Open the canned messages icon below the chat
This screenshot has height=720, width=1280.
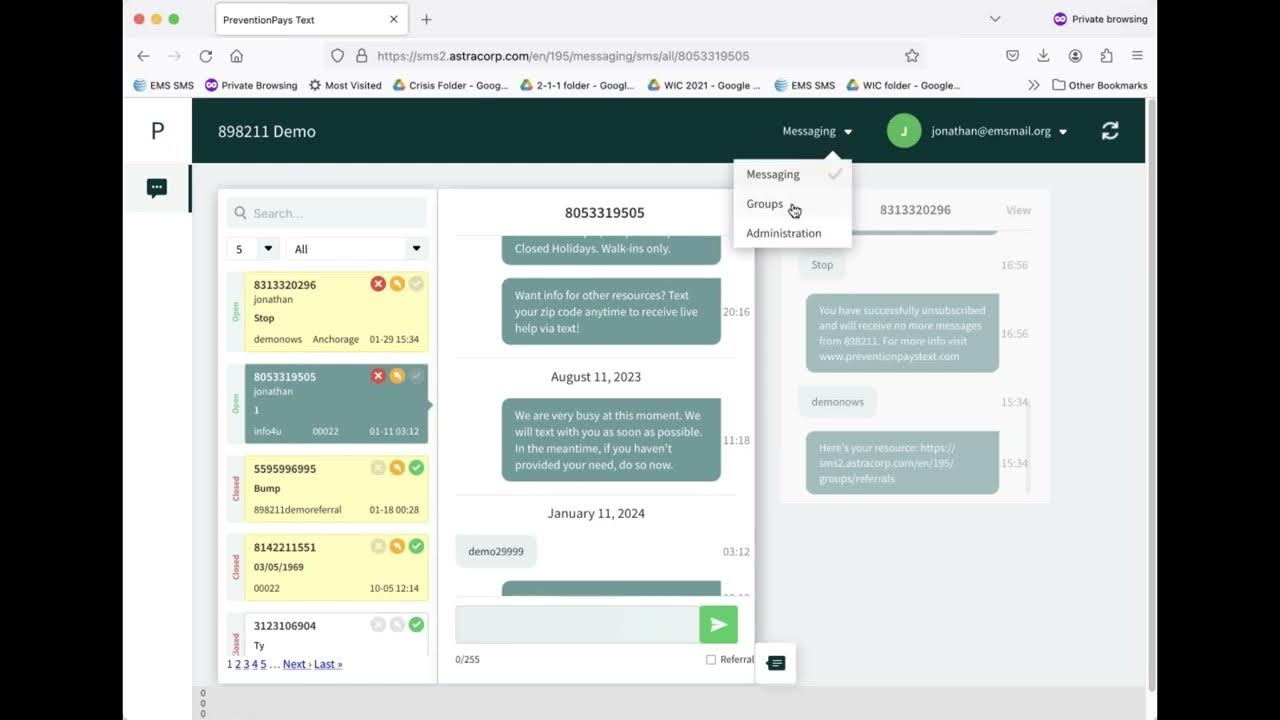click(776, 663)
